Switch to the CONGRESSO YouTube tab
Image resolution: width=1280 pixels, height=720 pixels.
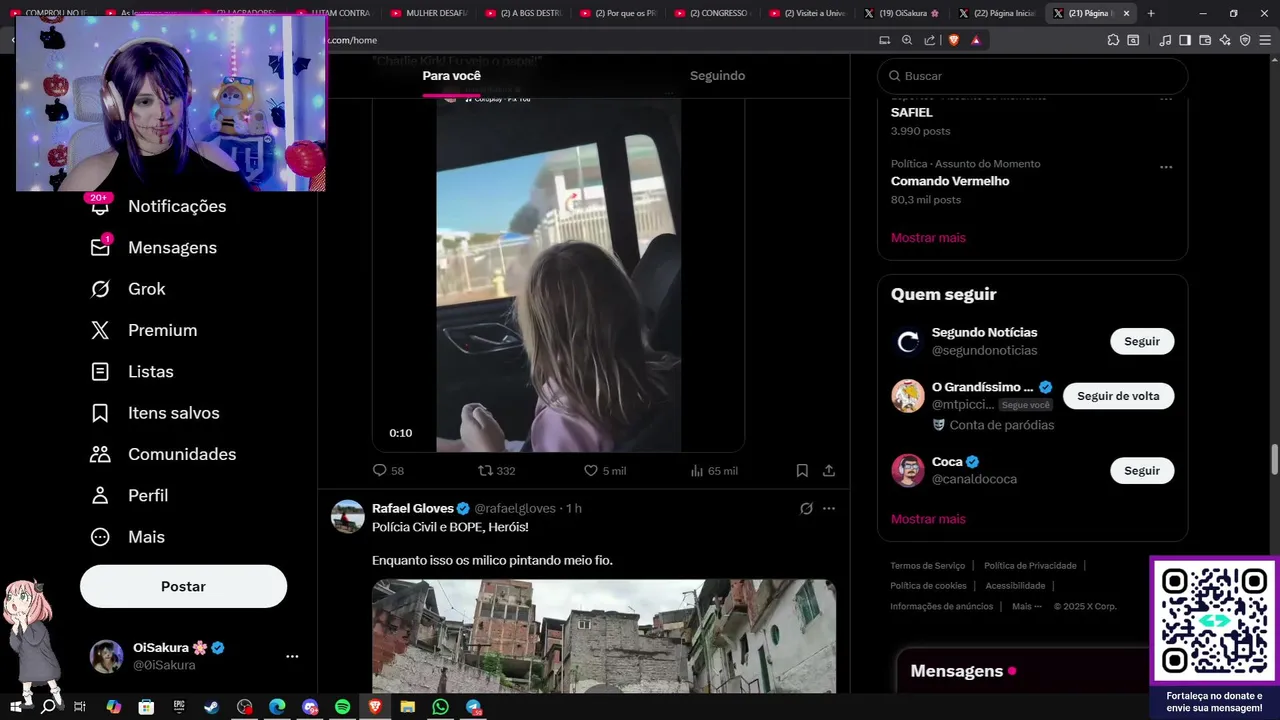712,13
